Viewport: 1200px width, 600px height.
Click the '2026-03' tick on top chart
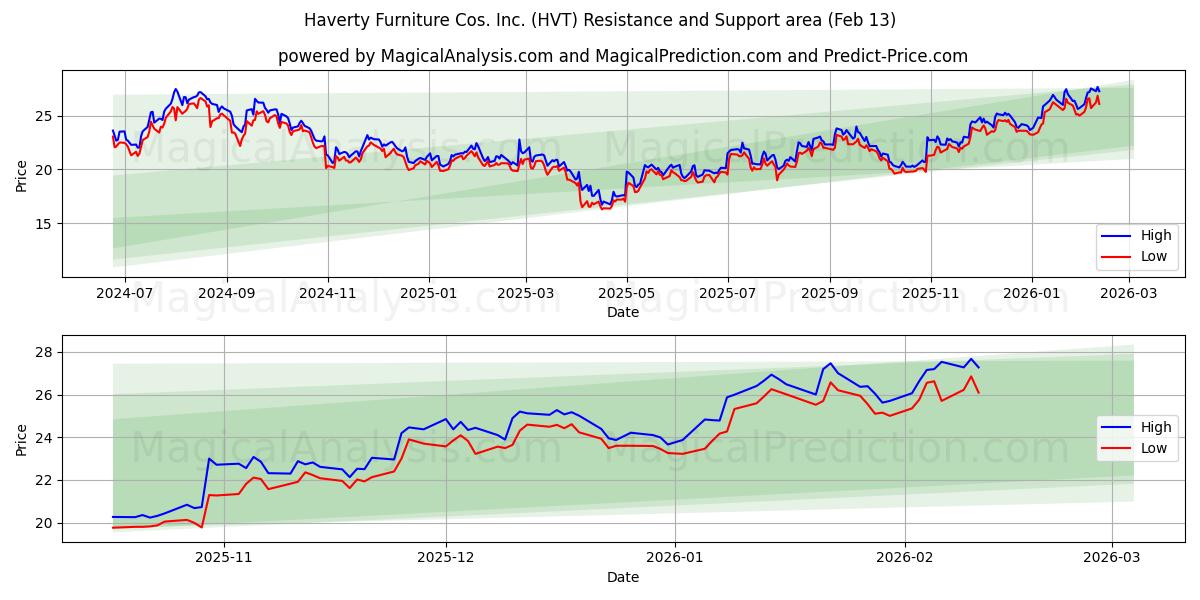pyautogui.click(x=1129, y=294)
